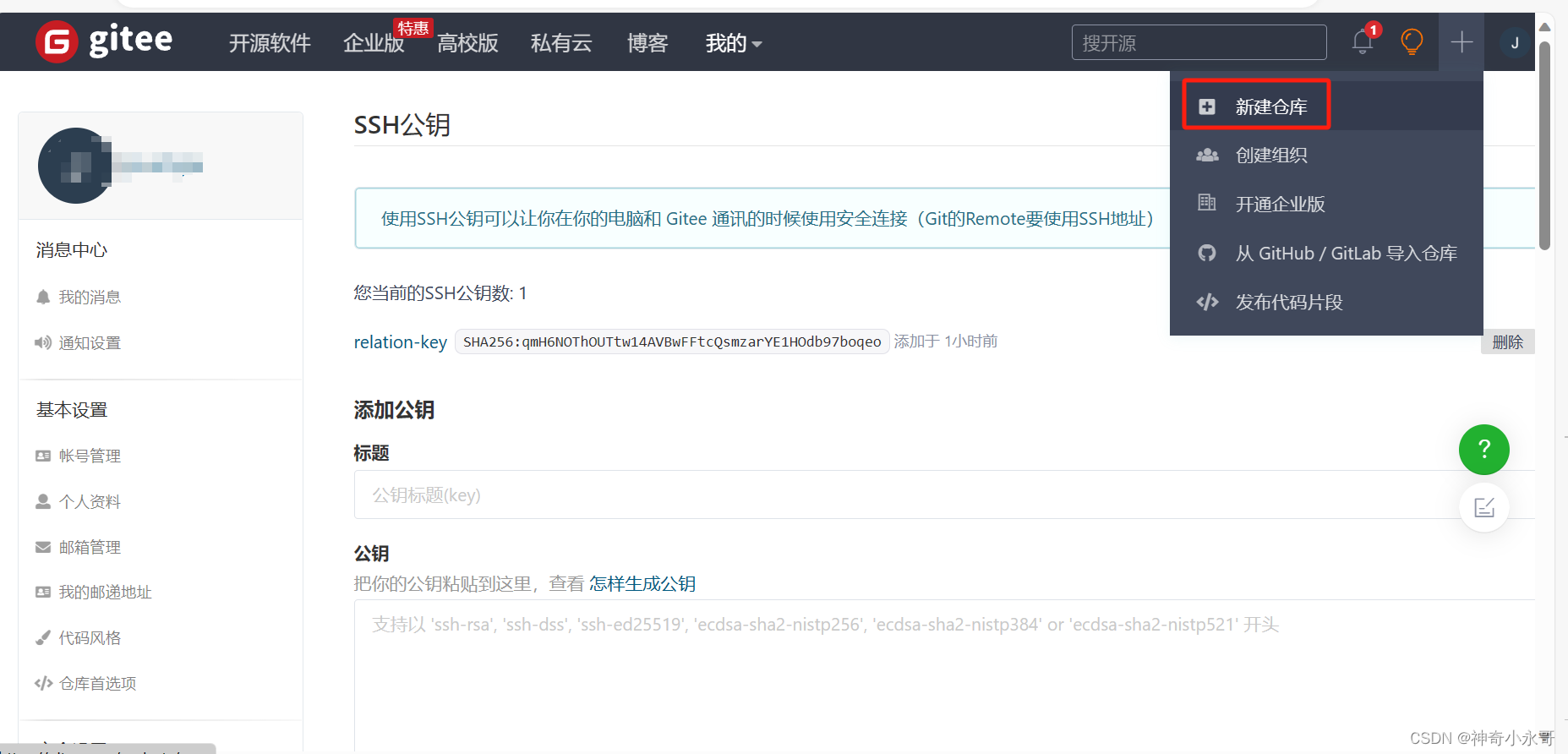
Task: Click the 删除 button for relation-key
Action: click(x=1507, y=341)
